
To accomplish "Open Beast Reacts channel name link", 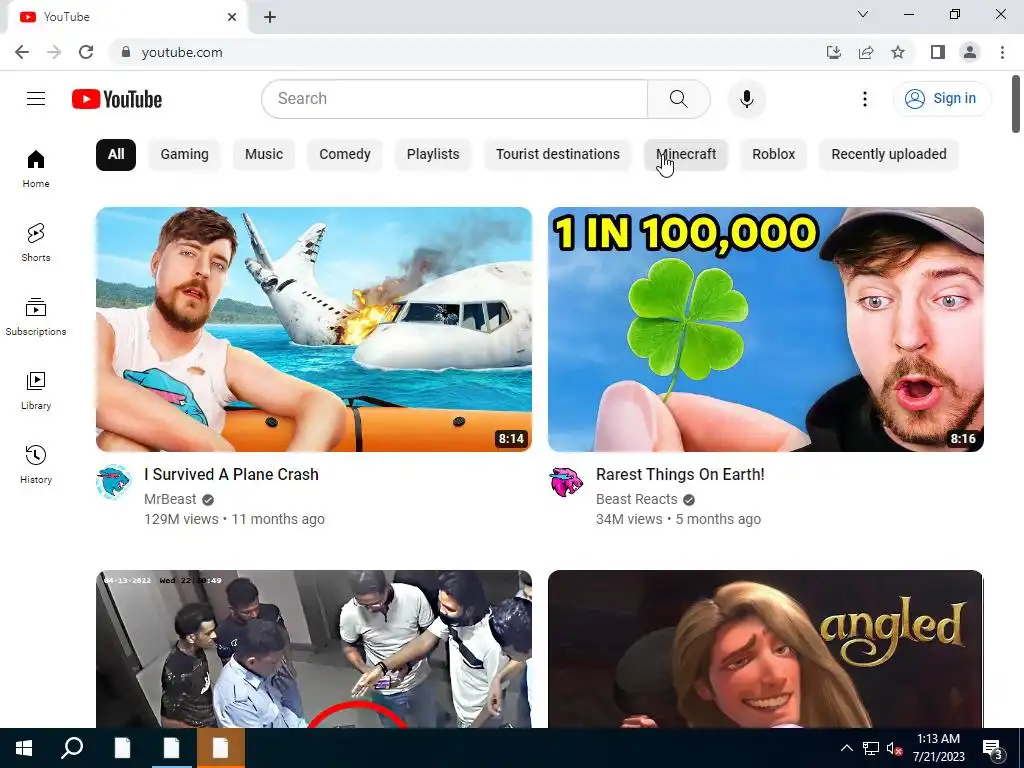I will [x=637, y=500].
